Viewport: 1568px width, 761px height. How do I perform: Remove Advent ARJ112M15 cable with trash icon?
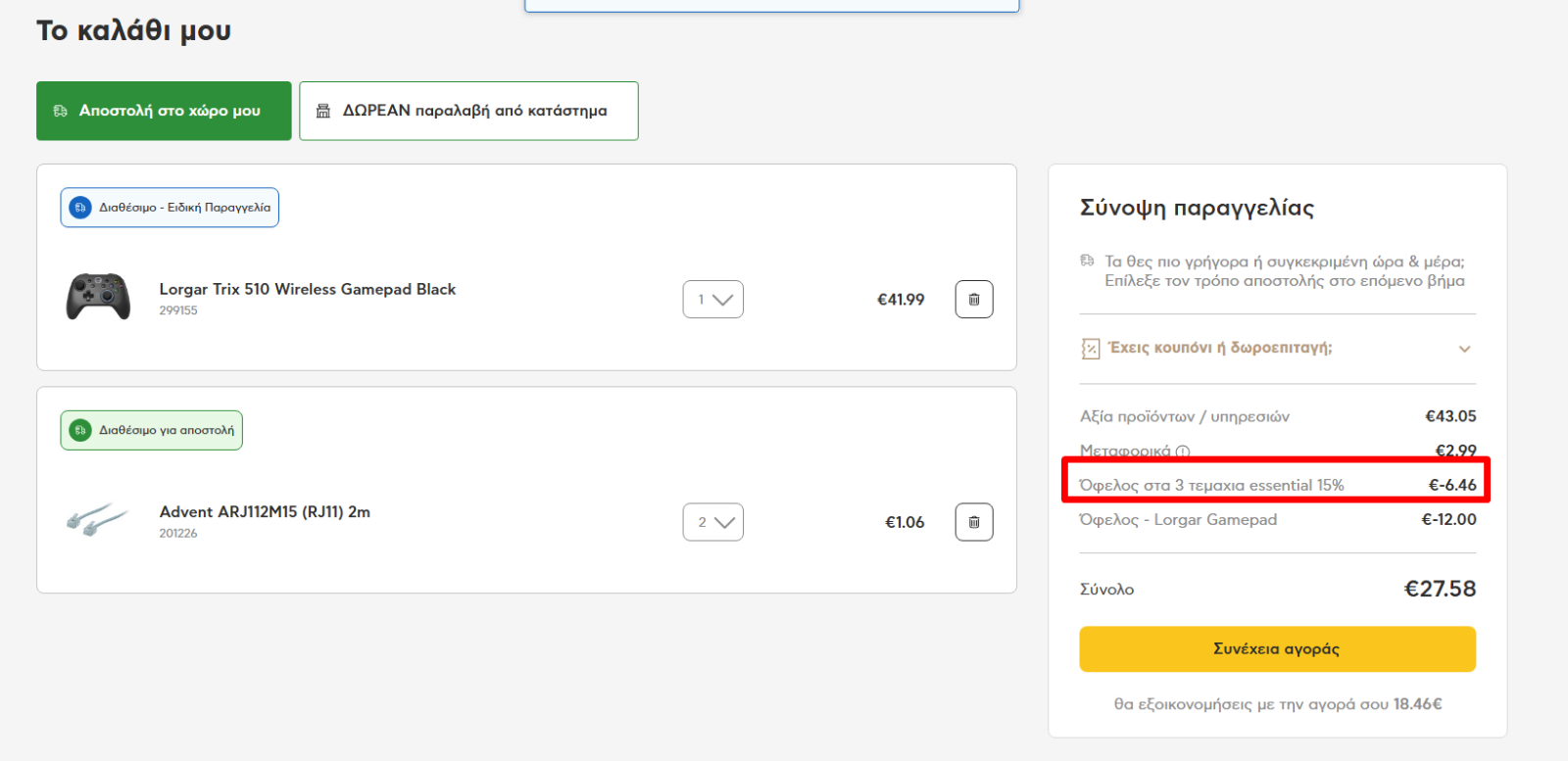(x=973, y=522)
